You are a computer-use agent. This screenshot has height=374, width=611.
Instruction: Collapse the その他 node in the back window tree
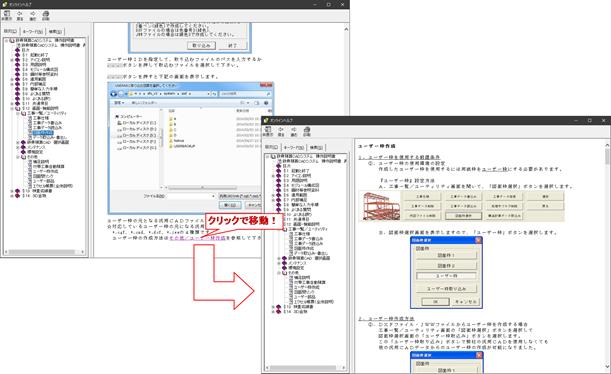coord(18,157)
